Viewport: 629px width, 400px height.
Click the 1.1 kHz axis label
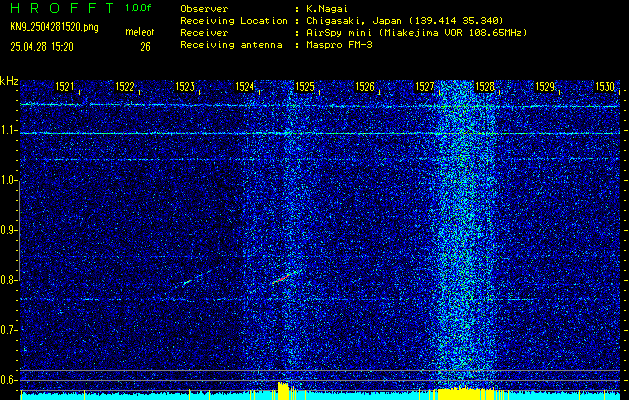(x=7, y=131)
